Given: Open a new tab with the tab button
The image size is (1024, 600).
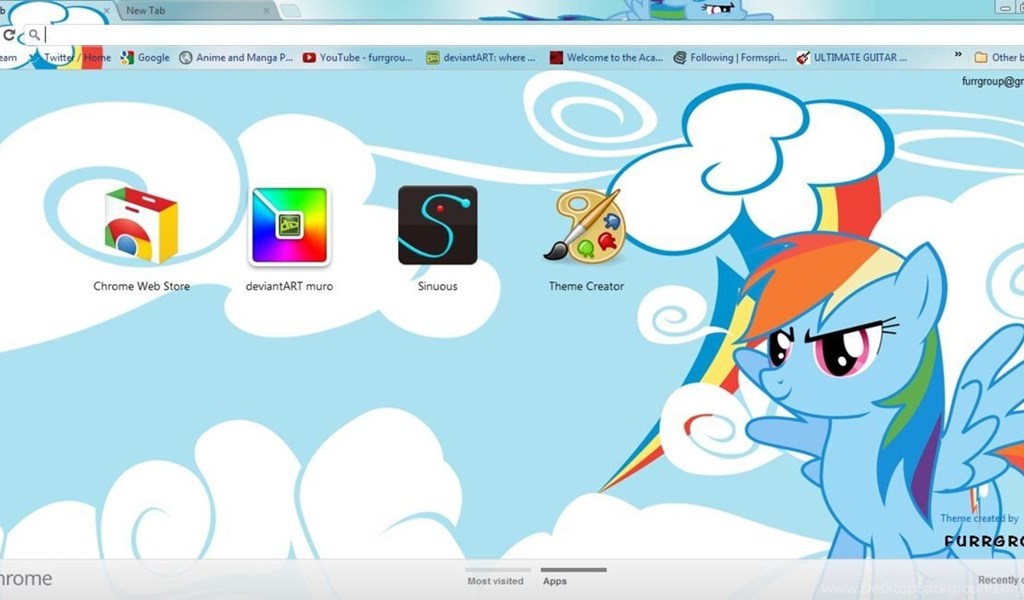Looking at the screenshot, I should point(290,10).
